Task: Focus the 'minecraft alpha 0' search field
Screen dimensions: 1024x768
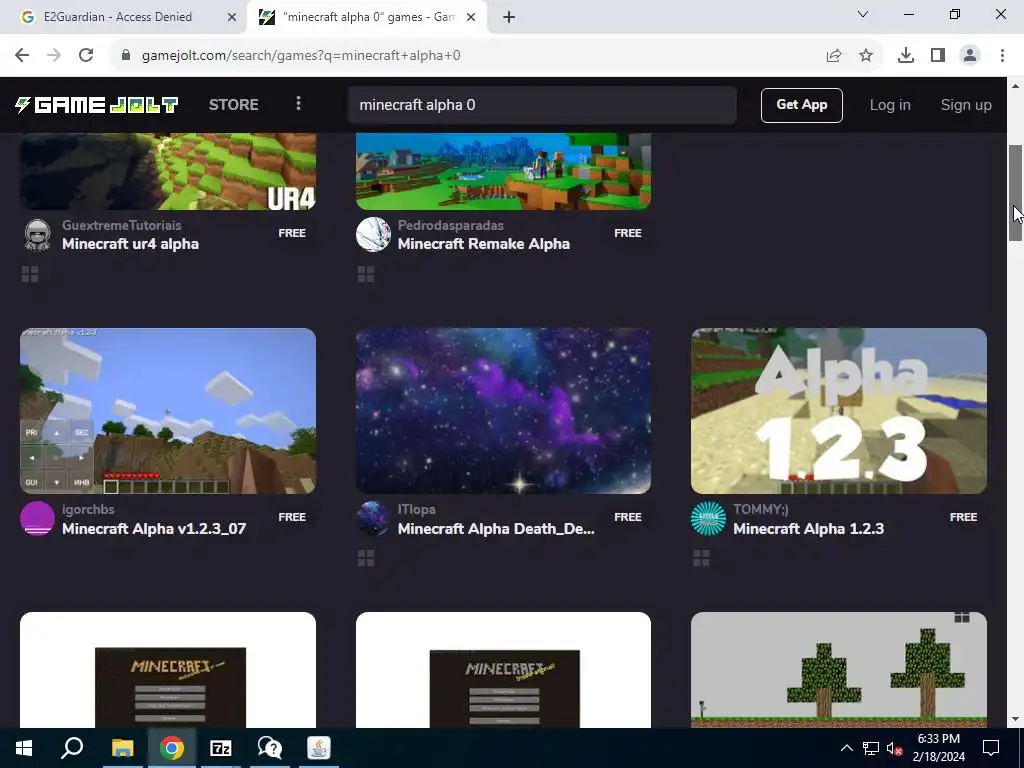Action: [542, 105]
